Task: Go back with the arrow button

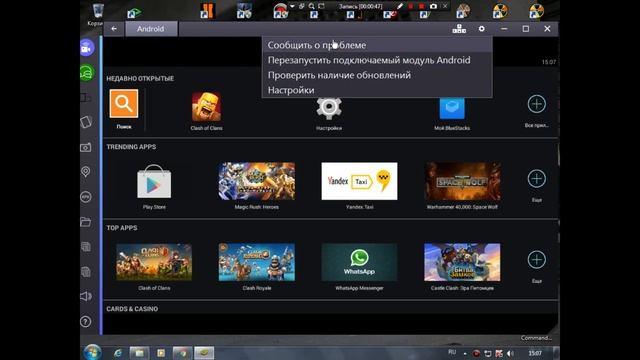Action: 114,29
